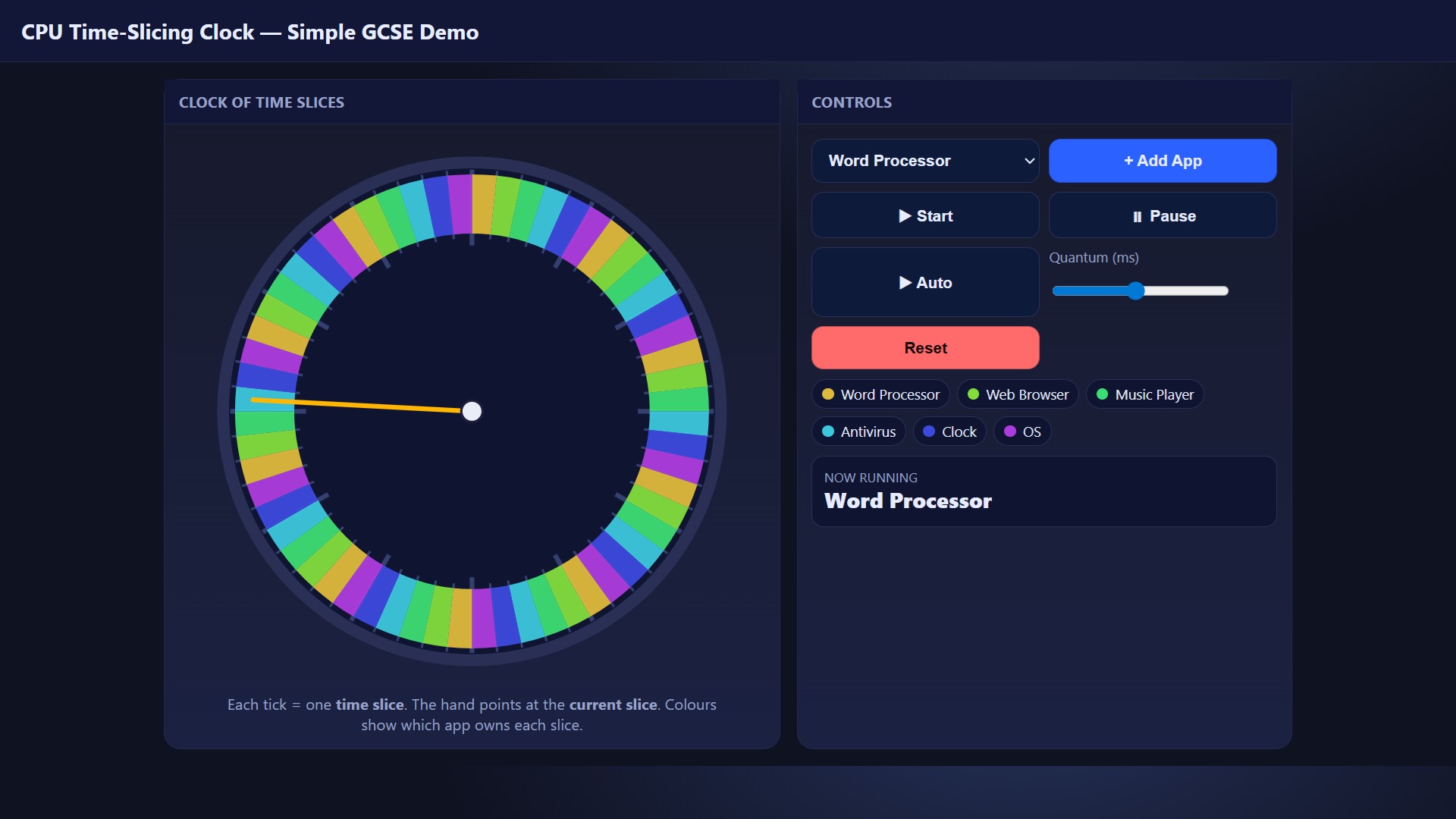This screenshot has height=819, width=1456.
Task: Click the Antivirus legend chip
Action: click(x=858, y=431)
